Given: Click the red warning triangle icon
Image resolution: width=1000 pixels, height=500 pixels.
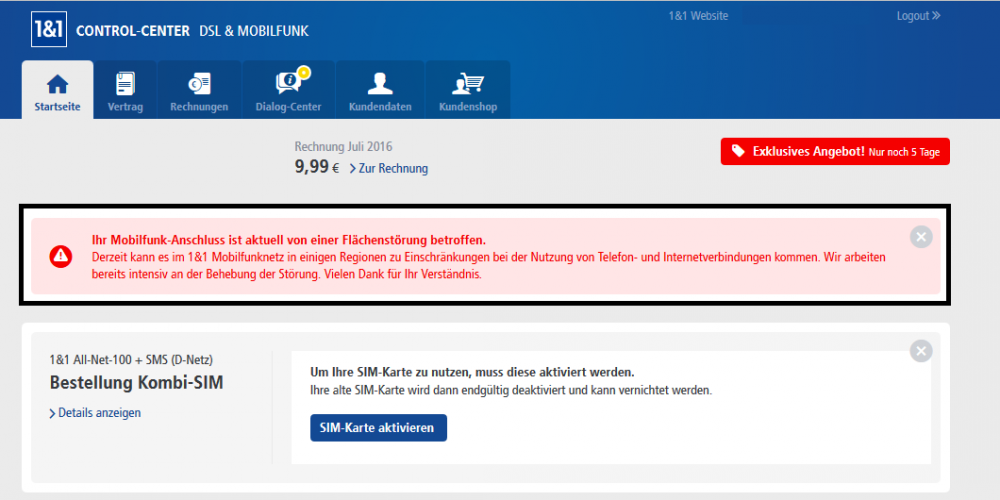Looking at the screenshot, I should coord(61,256).
